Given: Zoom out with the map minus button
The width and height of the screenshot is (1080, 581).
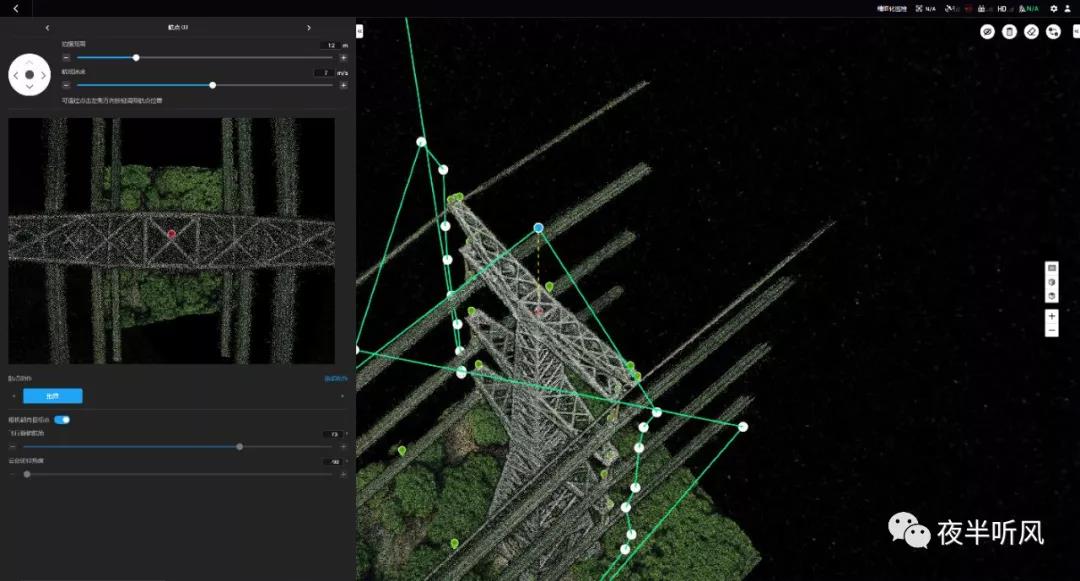Looking at the screenshot, I should coord(1051,330).
